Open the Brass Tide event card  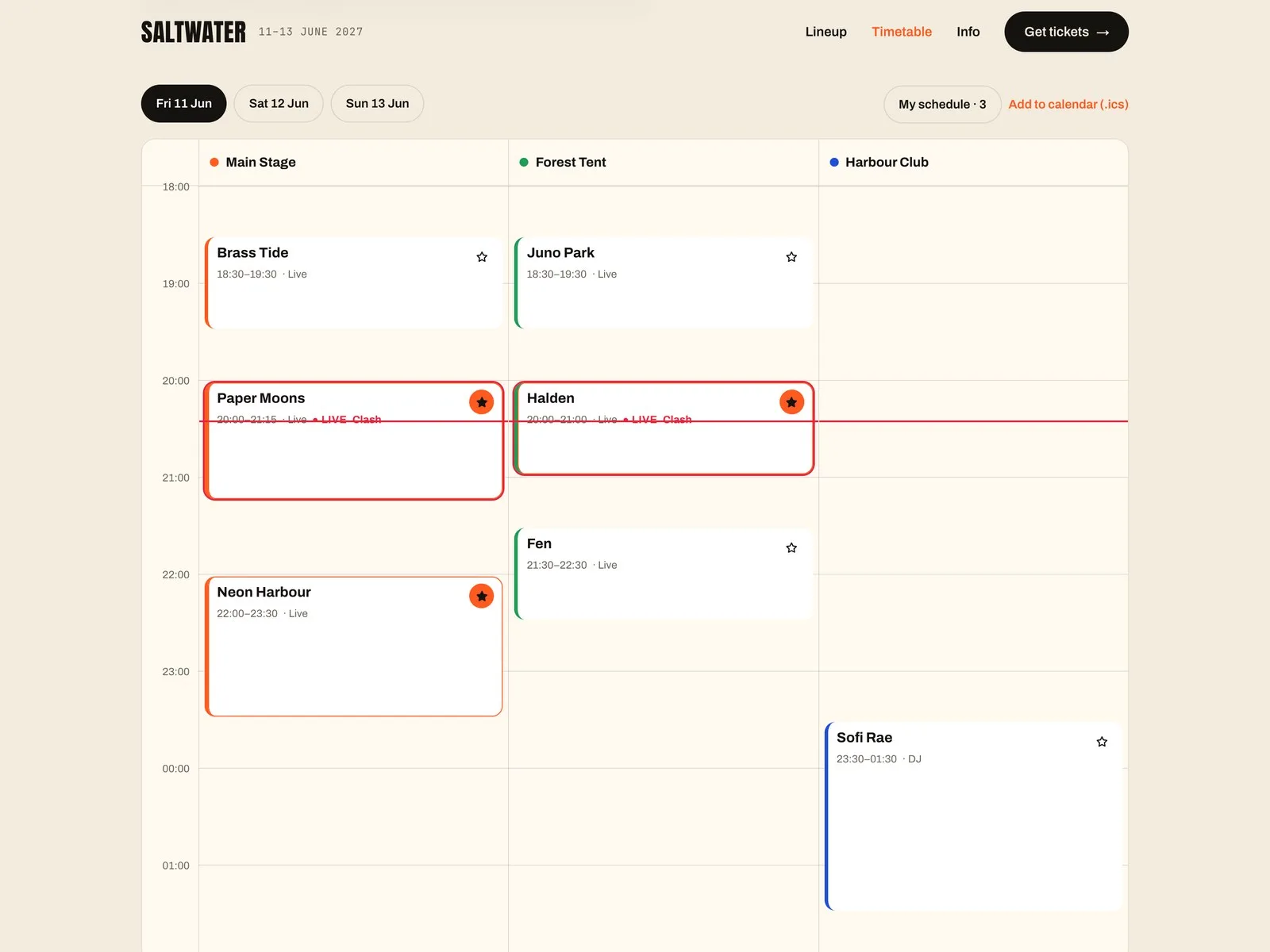354,282
